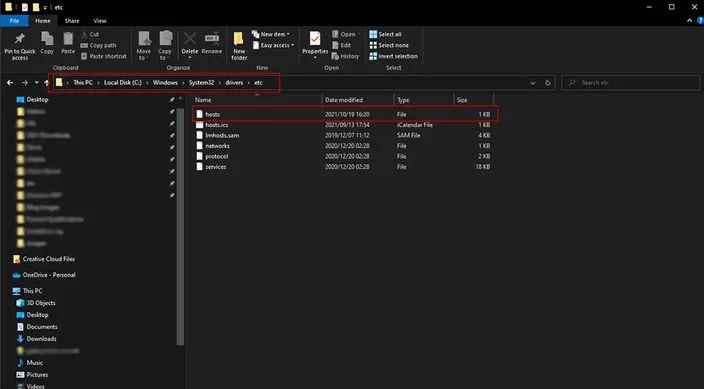Click History in Open group
The height and width of the screenshot is (389, 704).
point(345,56)
